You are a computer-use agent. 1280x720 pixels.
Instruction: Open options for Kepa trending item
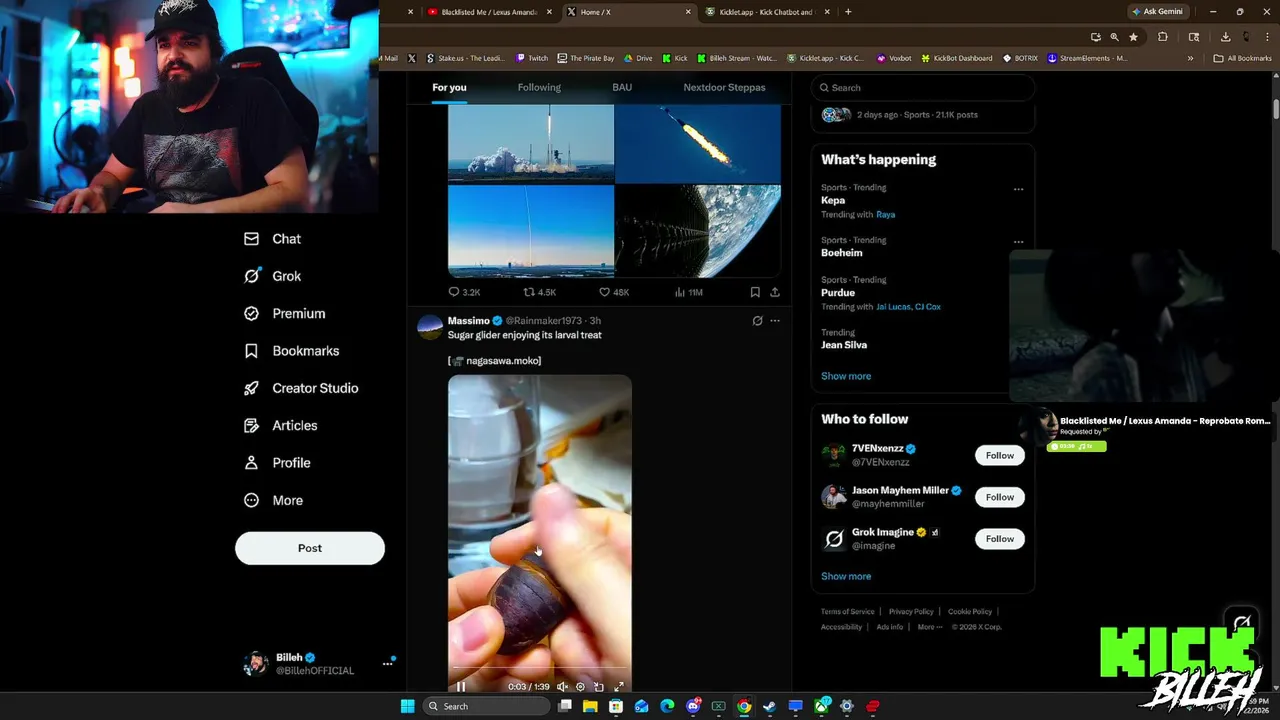click(x=1018, y=189)
